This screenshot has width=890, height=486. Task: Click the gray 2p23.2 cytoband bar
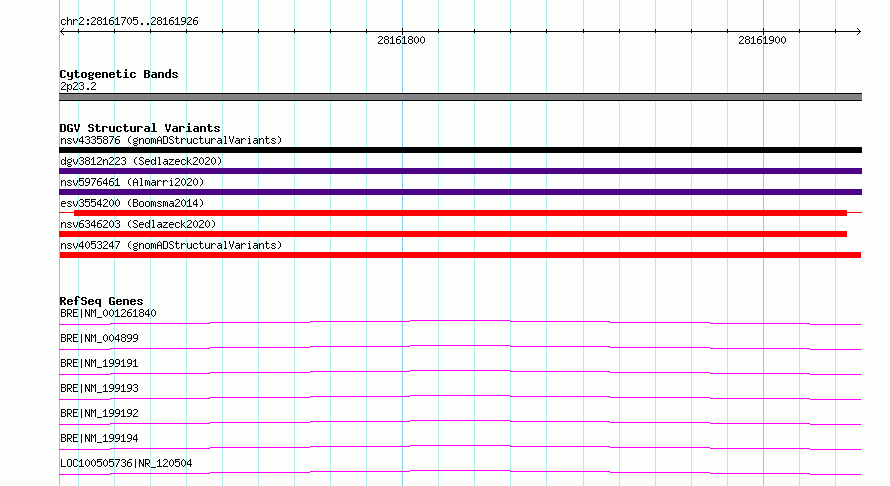[460, 97]
